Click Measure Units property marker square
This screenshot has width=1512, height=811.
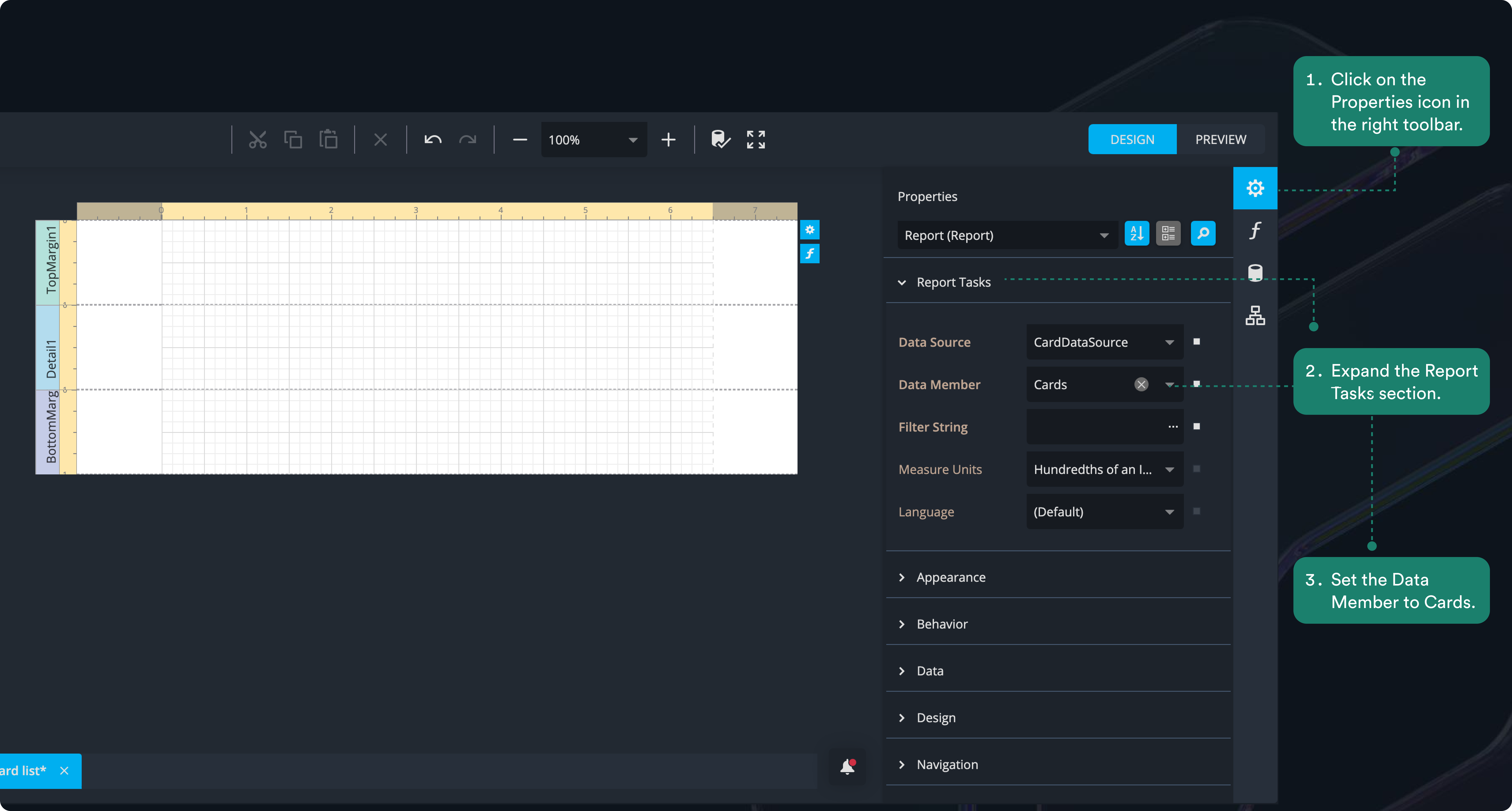pyautogui.click(x=1197, y=469)
